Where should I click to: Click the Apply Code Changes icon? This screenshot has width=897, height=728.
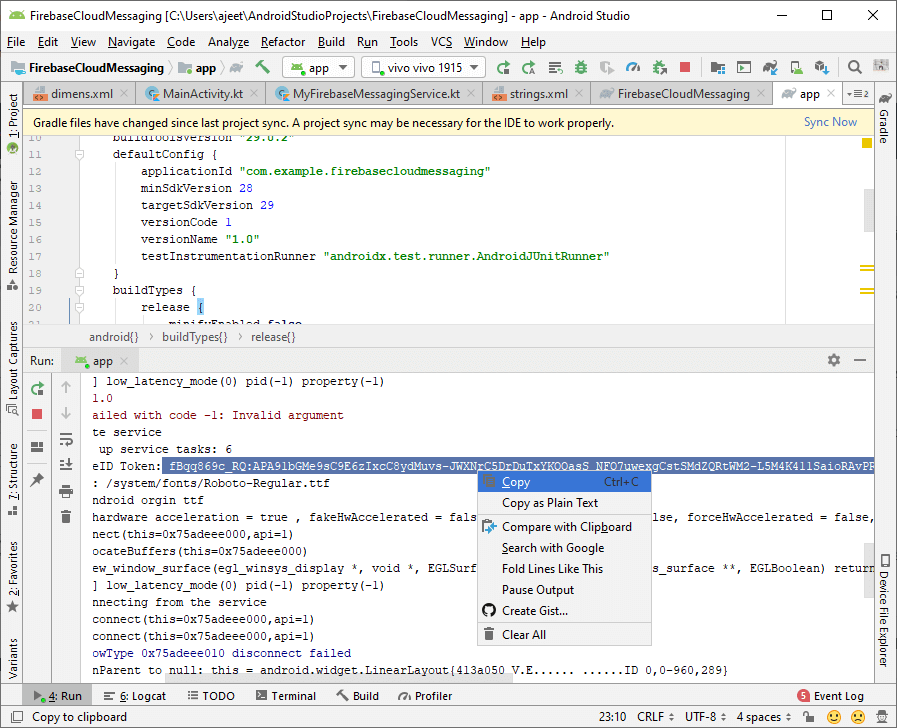[555, 67]
